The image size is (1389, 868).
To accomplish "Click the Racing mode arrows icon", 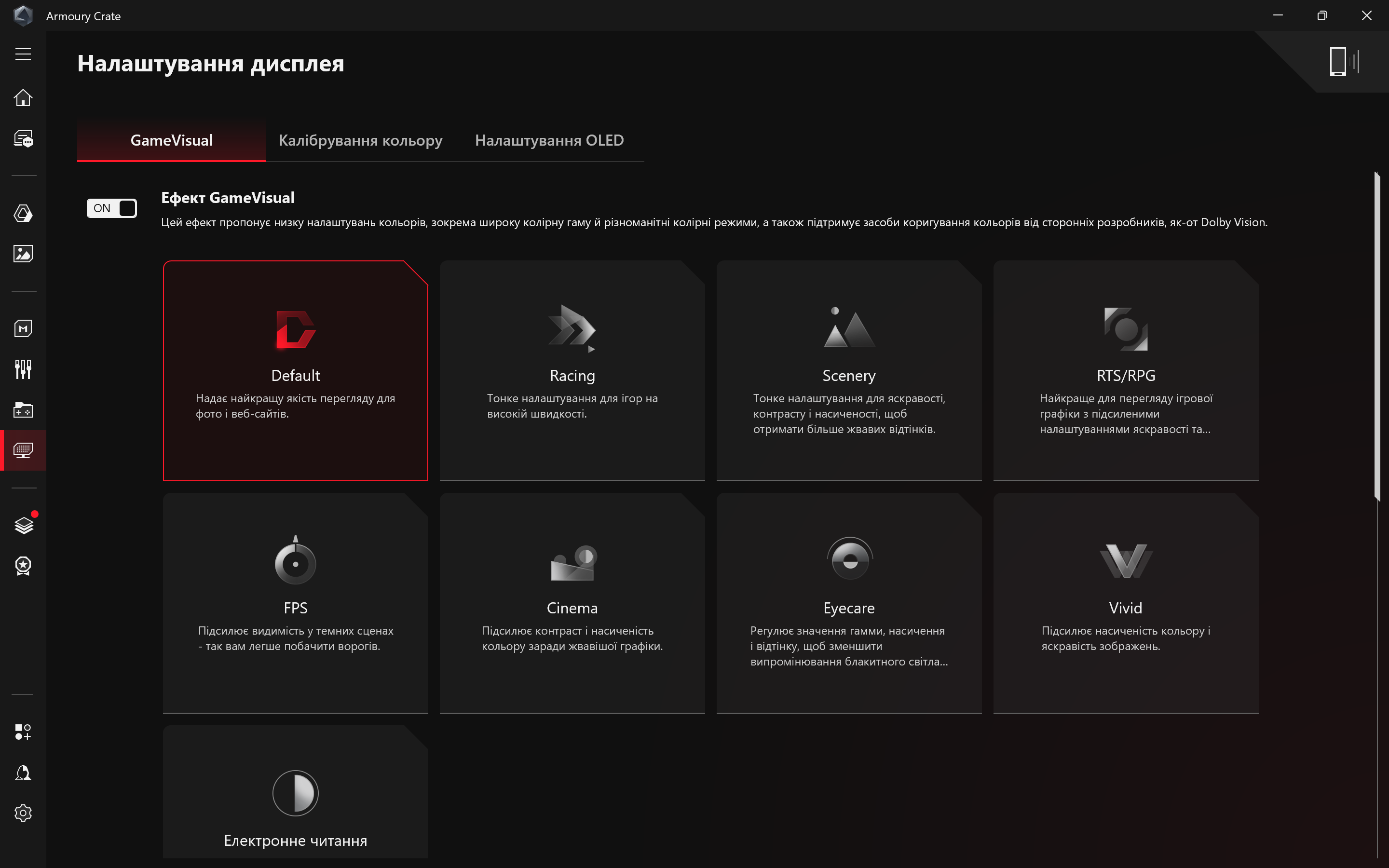I will (572, 328).
